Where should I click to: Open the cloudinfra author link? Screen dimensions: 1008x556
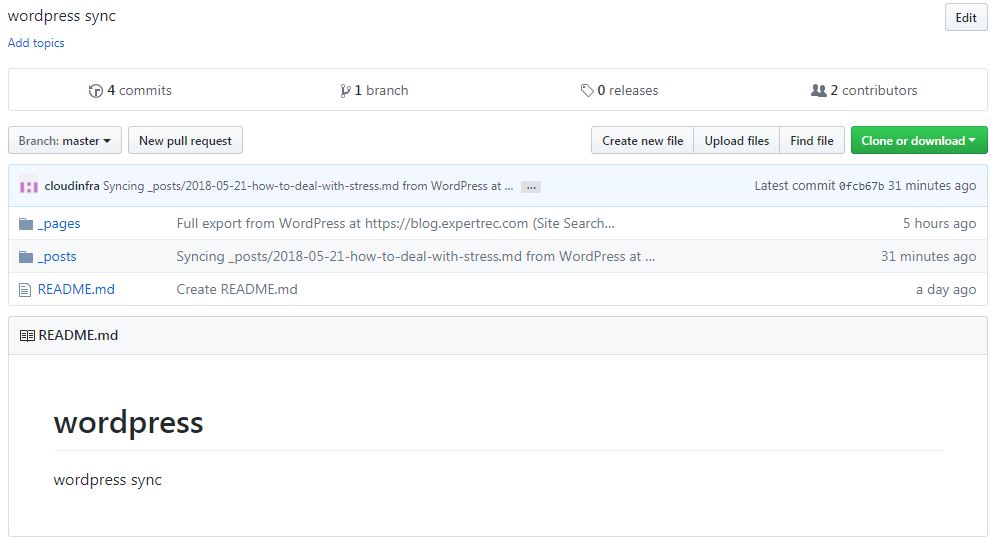pos(72,186)
